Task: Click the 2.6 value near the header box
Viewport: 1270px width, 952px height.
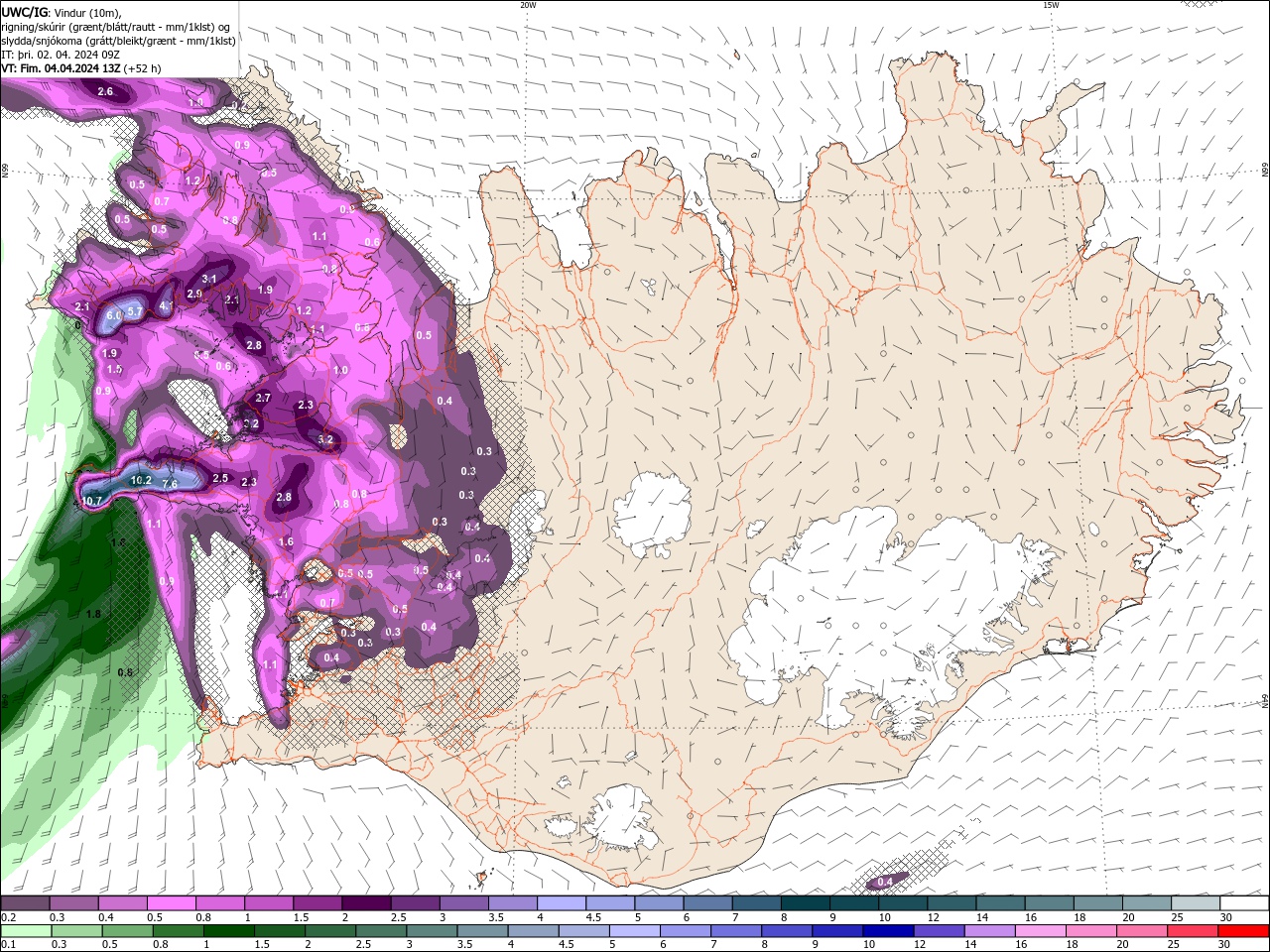Action: (x=105, y=91)
